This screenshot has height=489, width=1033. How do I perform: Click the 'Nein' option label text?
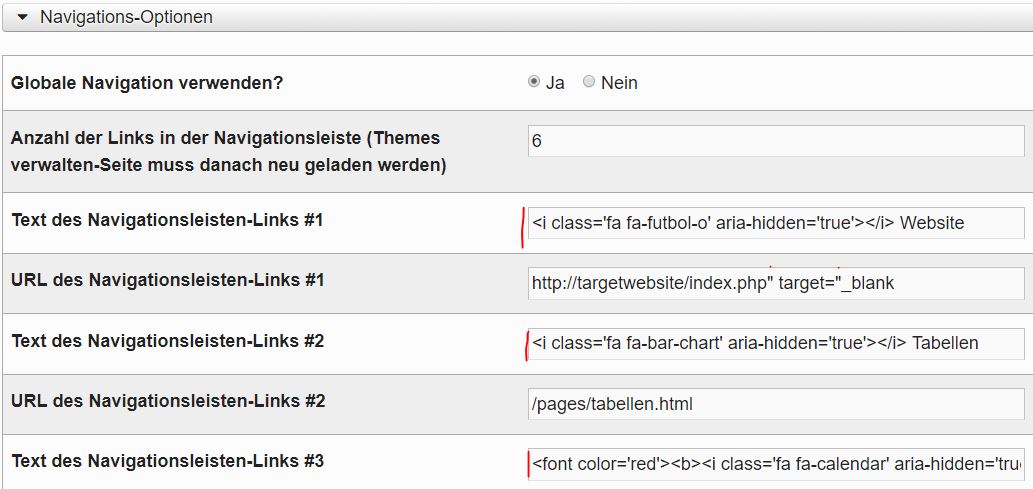619,83
